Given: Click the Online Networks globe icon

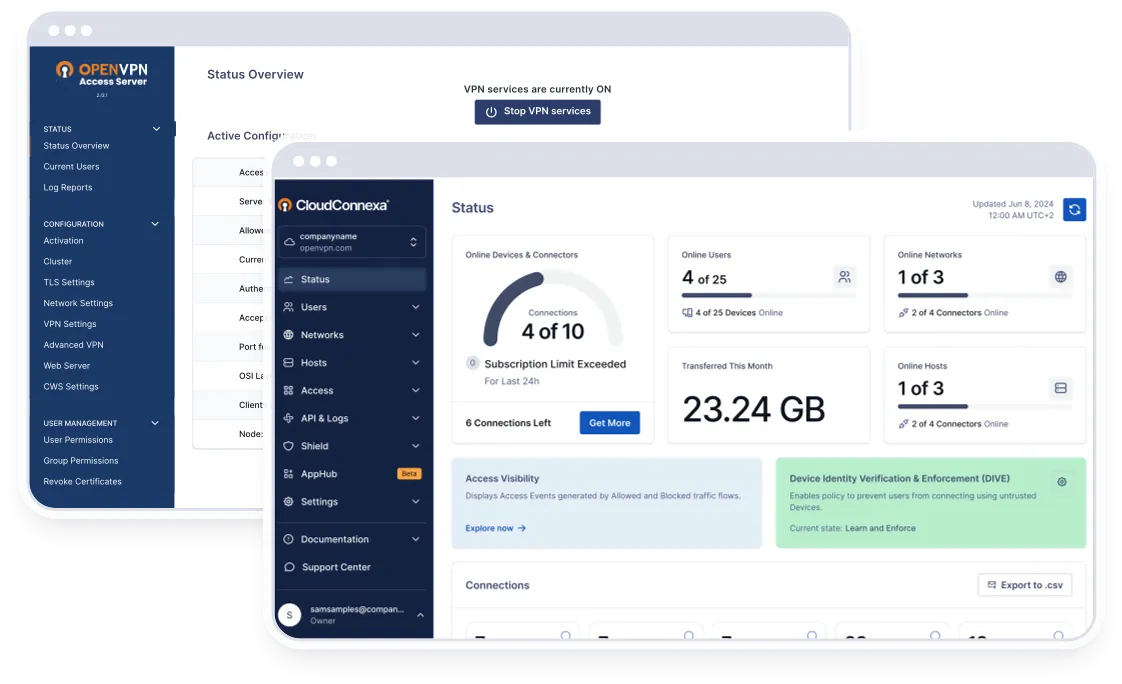Looking at the screenshot, I should (1060, 277).
